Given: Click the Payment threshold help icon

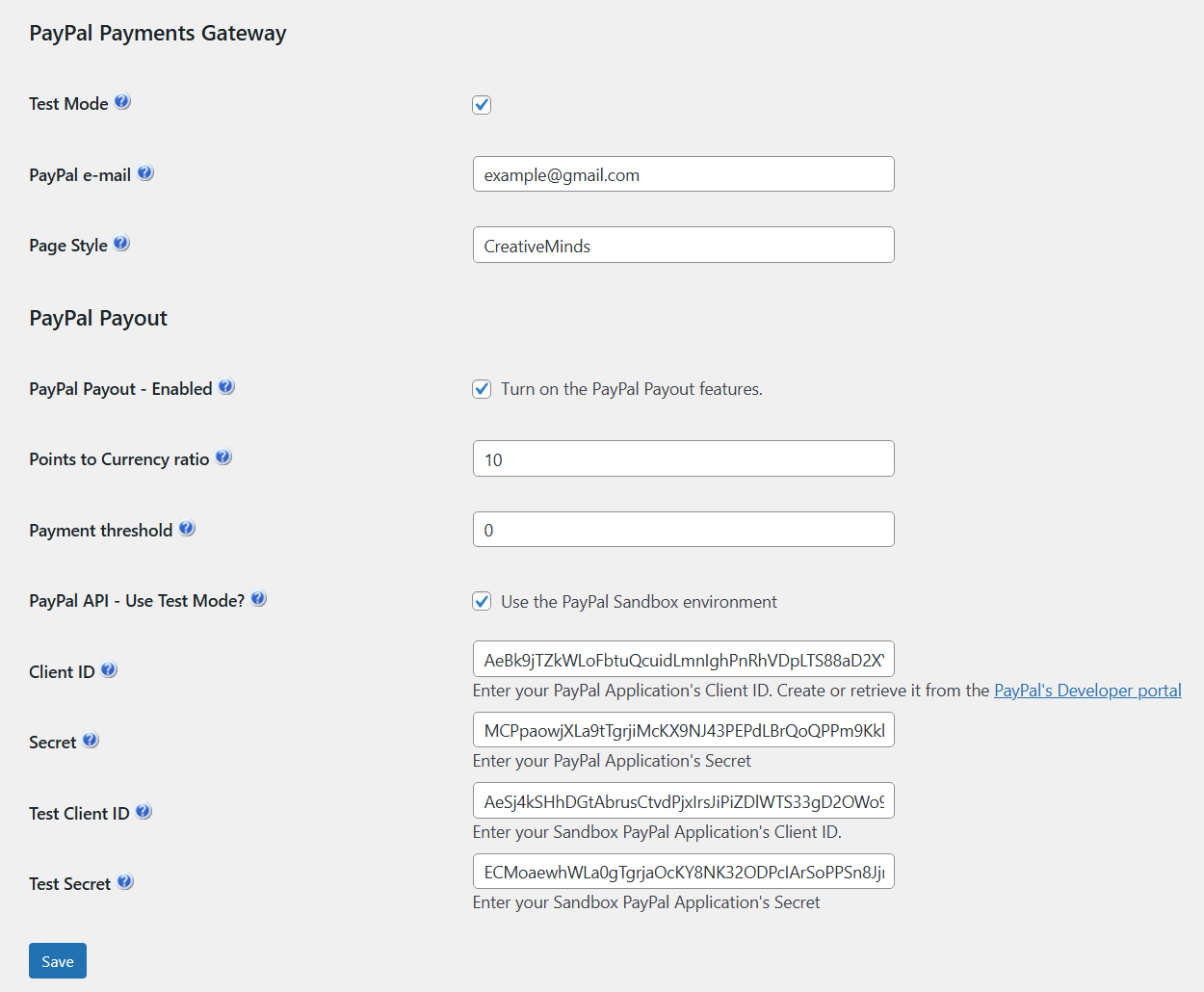Looking at the screenshot, I should click(x=187, y=529).
